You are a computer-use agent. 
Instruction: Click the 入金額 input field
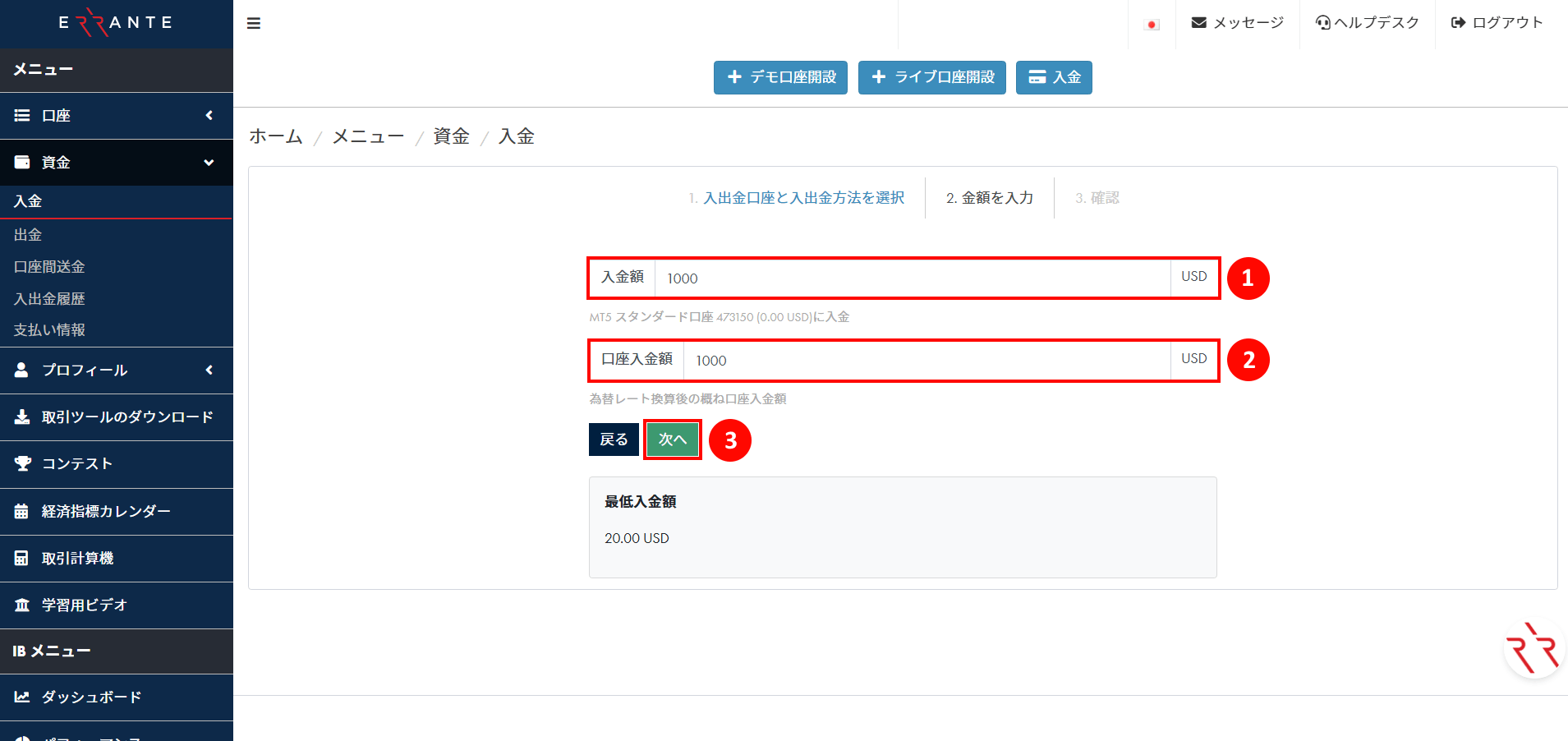pos(912,278)
